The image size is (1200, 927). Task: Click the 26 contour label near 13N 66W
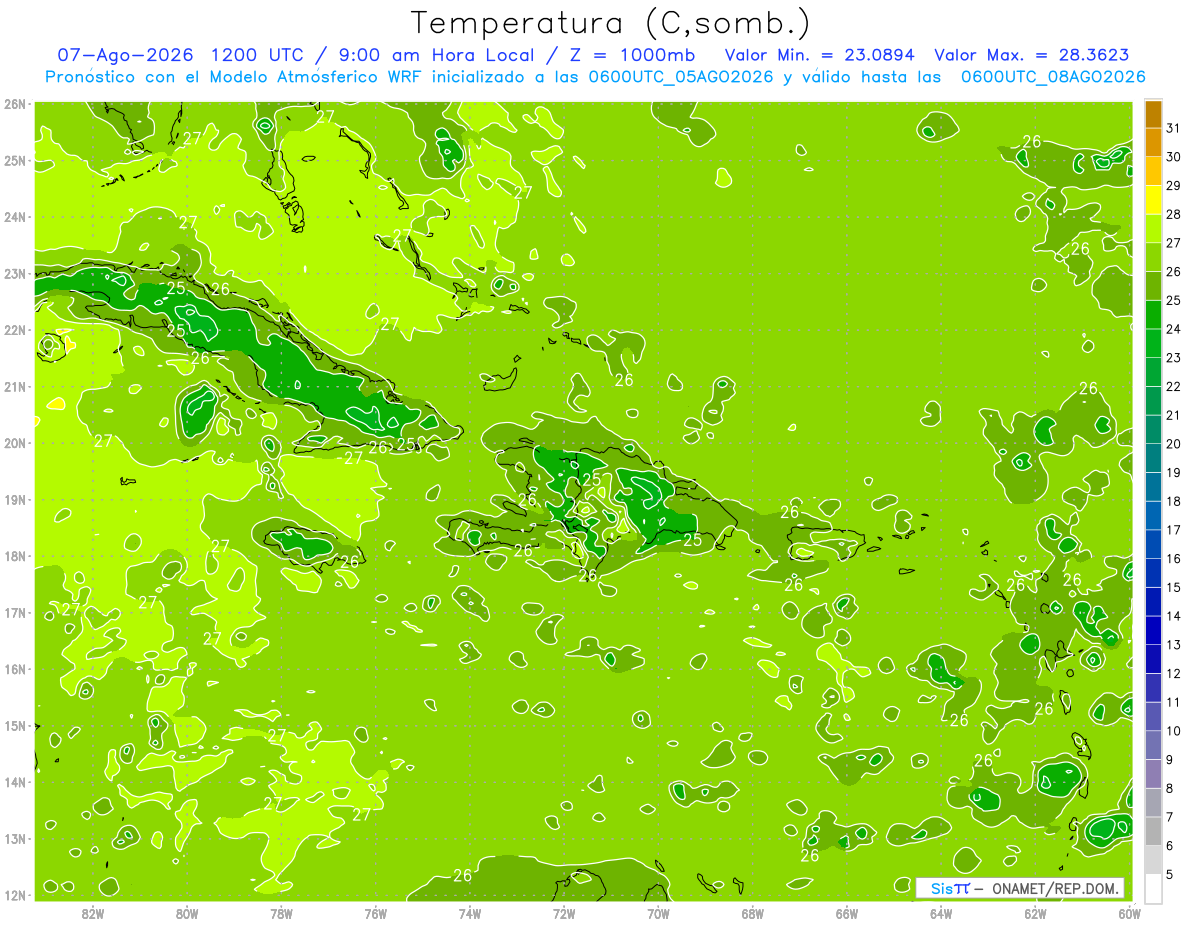[810, 856]
